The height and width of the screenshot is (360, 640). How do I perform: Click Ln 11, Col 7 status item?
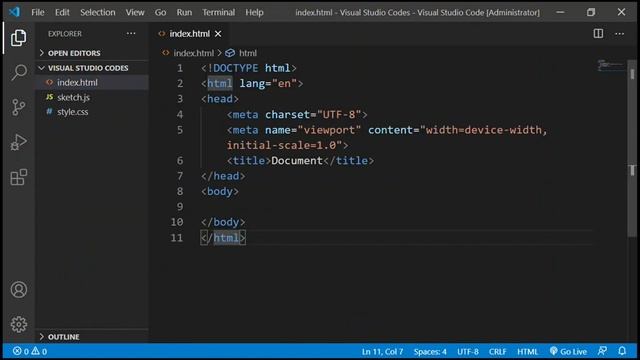382,351
